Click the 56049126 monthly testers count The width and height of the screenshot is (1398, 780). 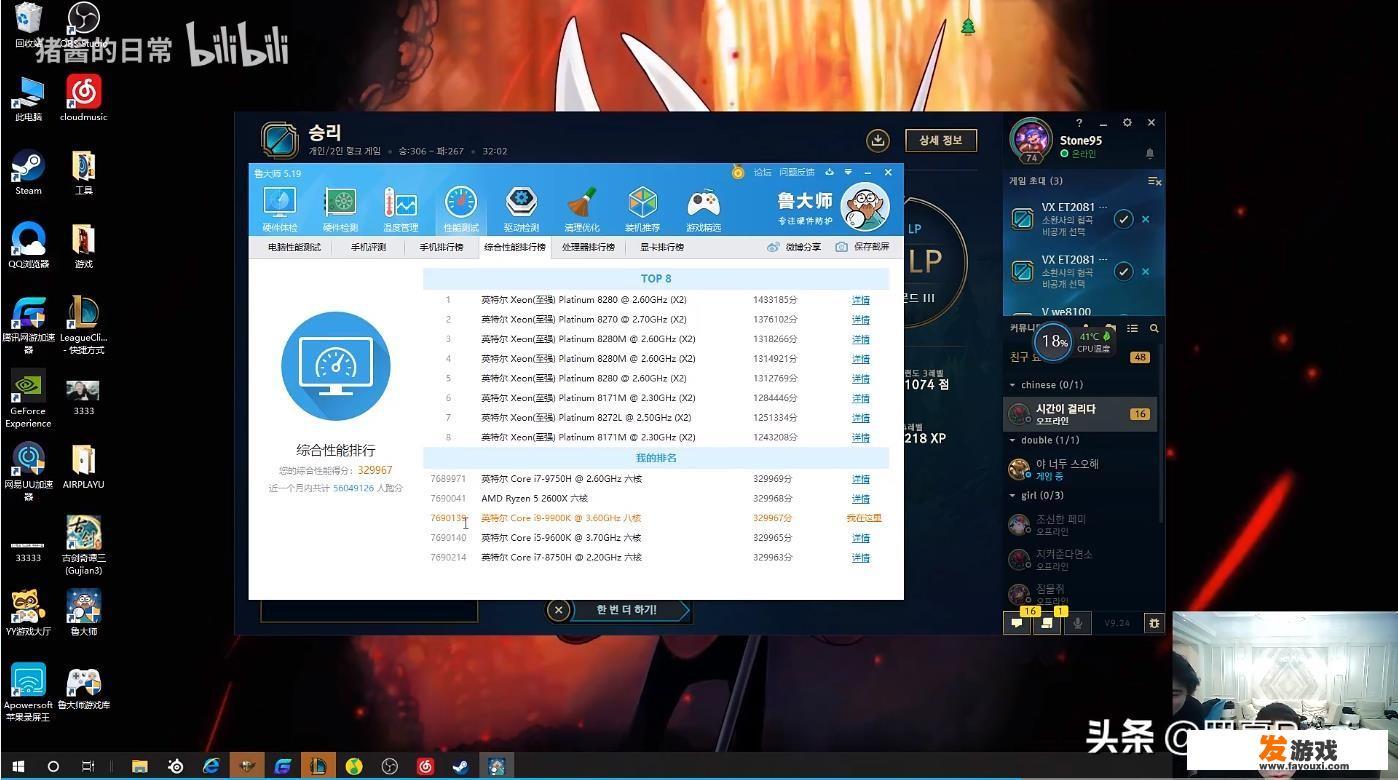pyautogui.click(x=353, y=488)
